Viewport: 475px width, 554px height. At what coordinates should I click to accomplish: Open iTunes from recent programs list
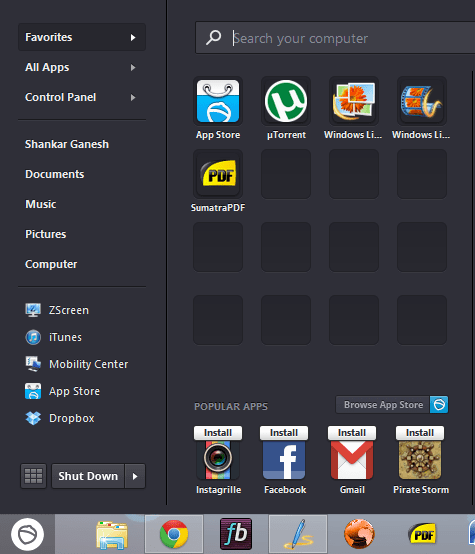[54, 337]
